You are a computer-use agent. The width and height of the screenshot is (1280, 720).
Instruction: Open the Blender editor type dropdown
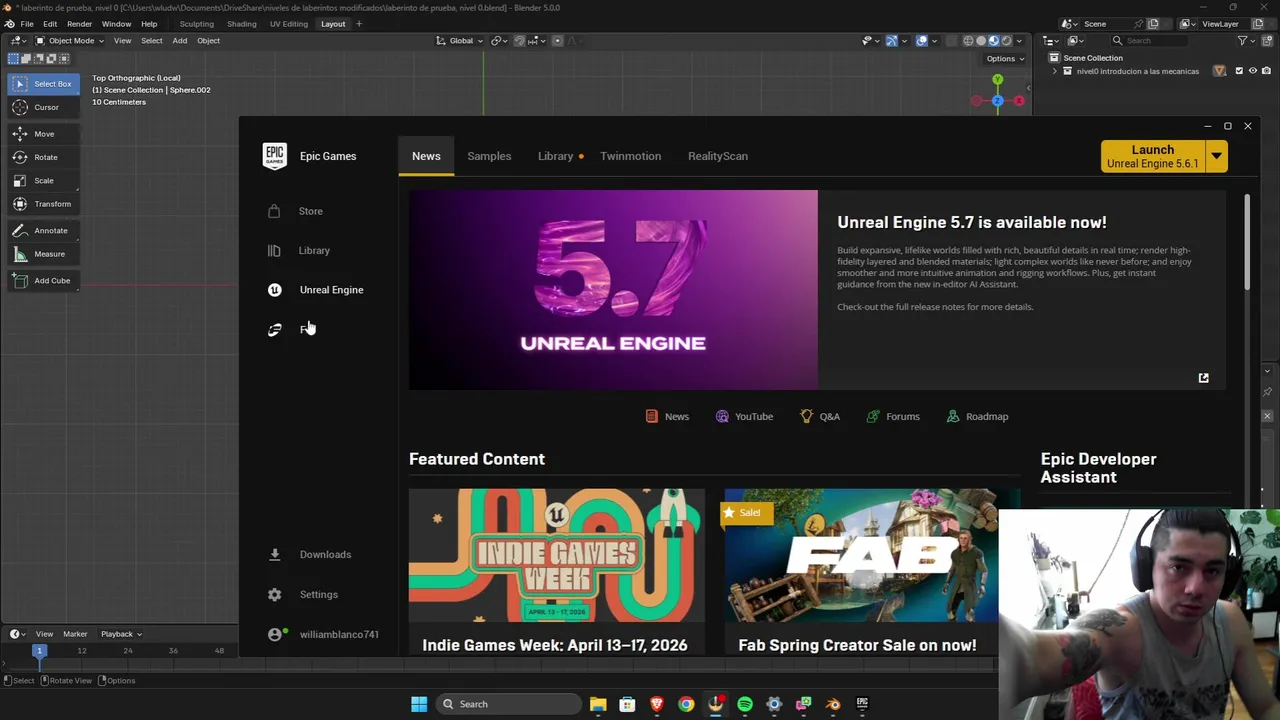click(18, 41)
